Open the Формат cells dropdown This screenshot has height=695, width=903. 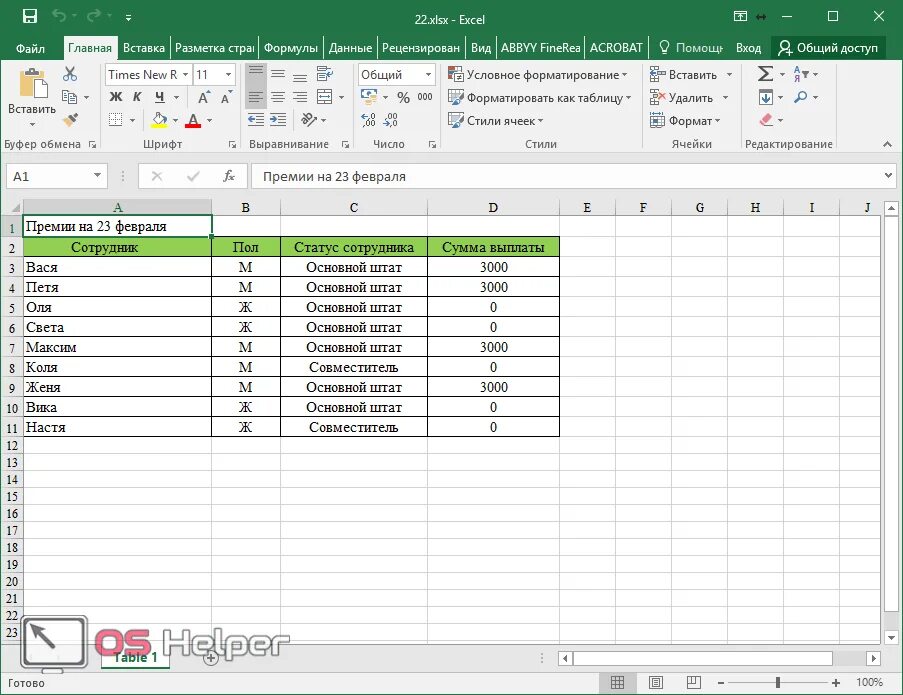685,121
